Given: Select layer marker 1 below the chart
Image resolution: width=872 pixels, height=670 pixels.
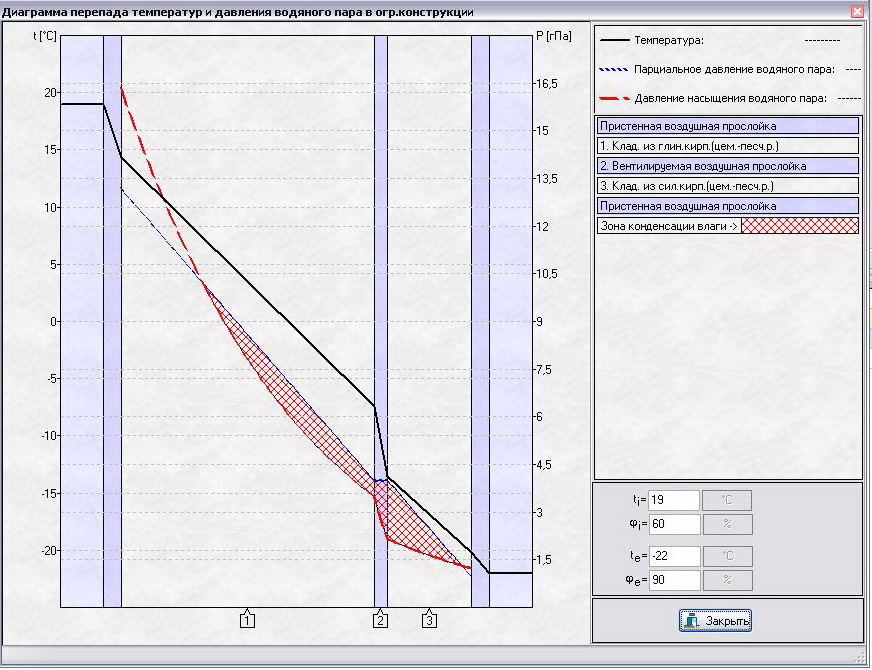Looking at the screenshot, I should (247, 619).
